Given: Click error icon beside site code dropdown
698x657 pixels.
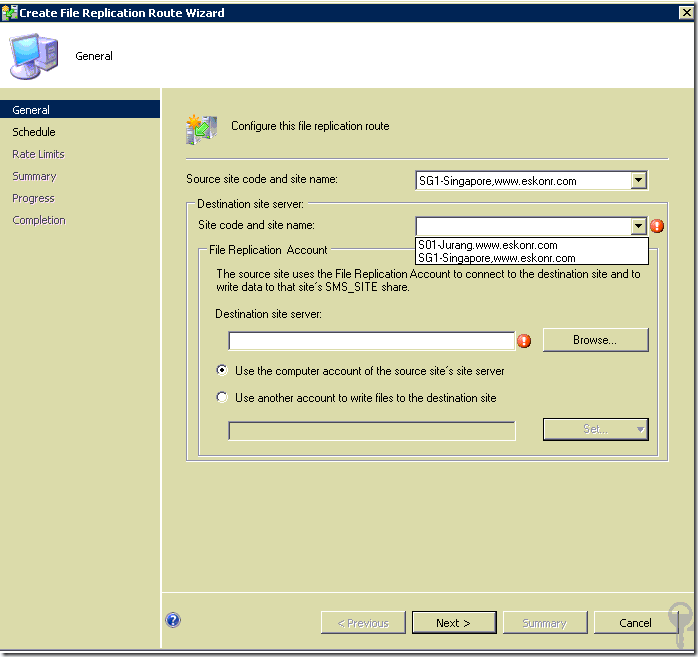Looking at the screenshot, I should [x=657, y=226].
